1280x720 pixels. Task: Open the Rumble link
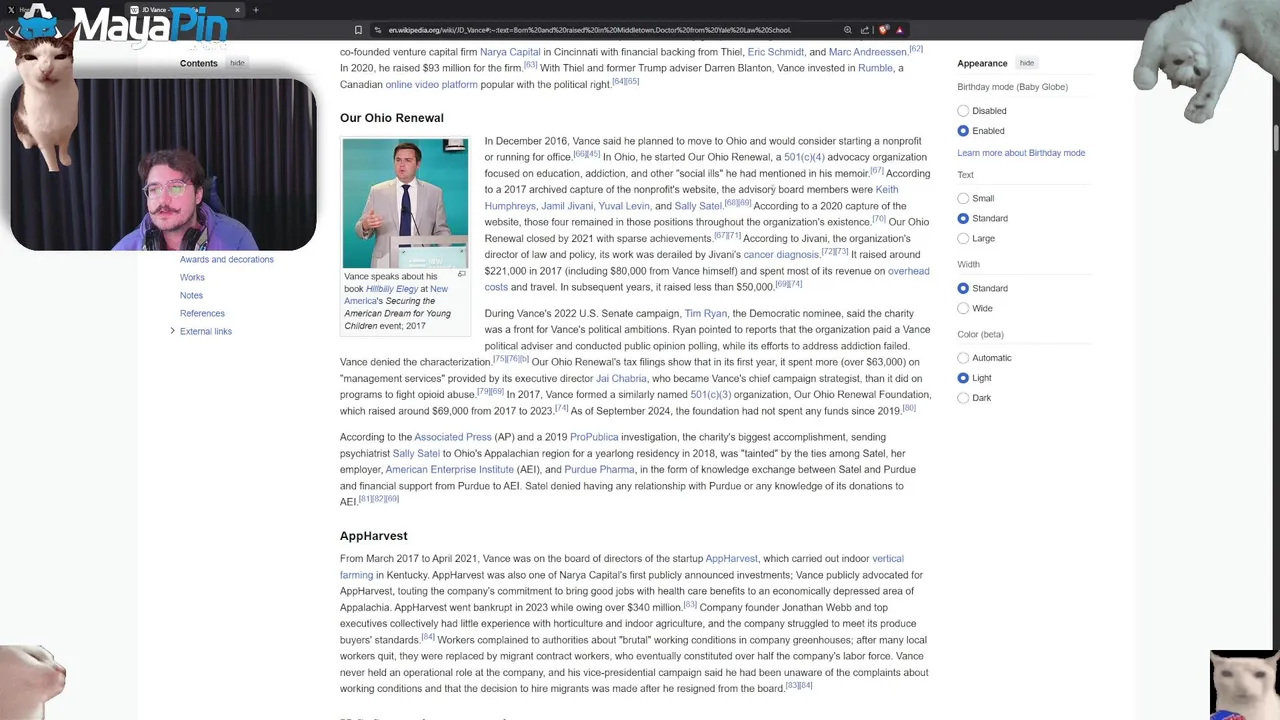(875, 68)
